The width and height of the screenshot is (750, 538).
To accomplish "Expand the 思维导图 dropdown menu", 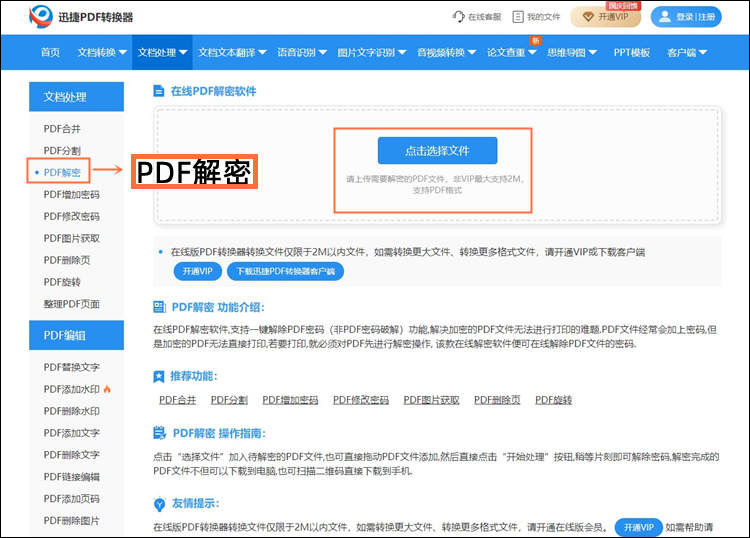I will pos(592,53).
